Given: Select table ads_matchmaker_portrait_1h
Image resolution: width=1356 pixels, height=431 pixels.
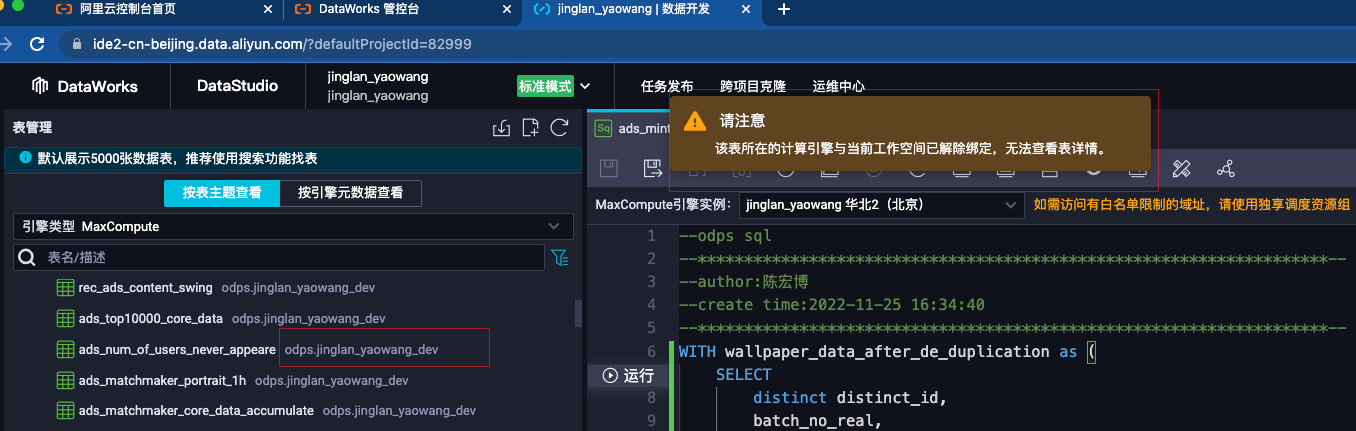Looking at the screenshot, I should 162,381.
